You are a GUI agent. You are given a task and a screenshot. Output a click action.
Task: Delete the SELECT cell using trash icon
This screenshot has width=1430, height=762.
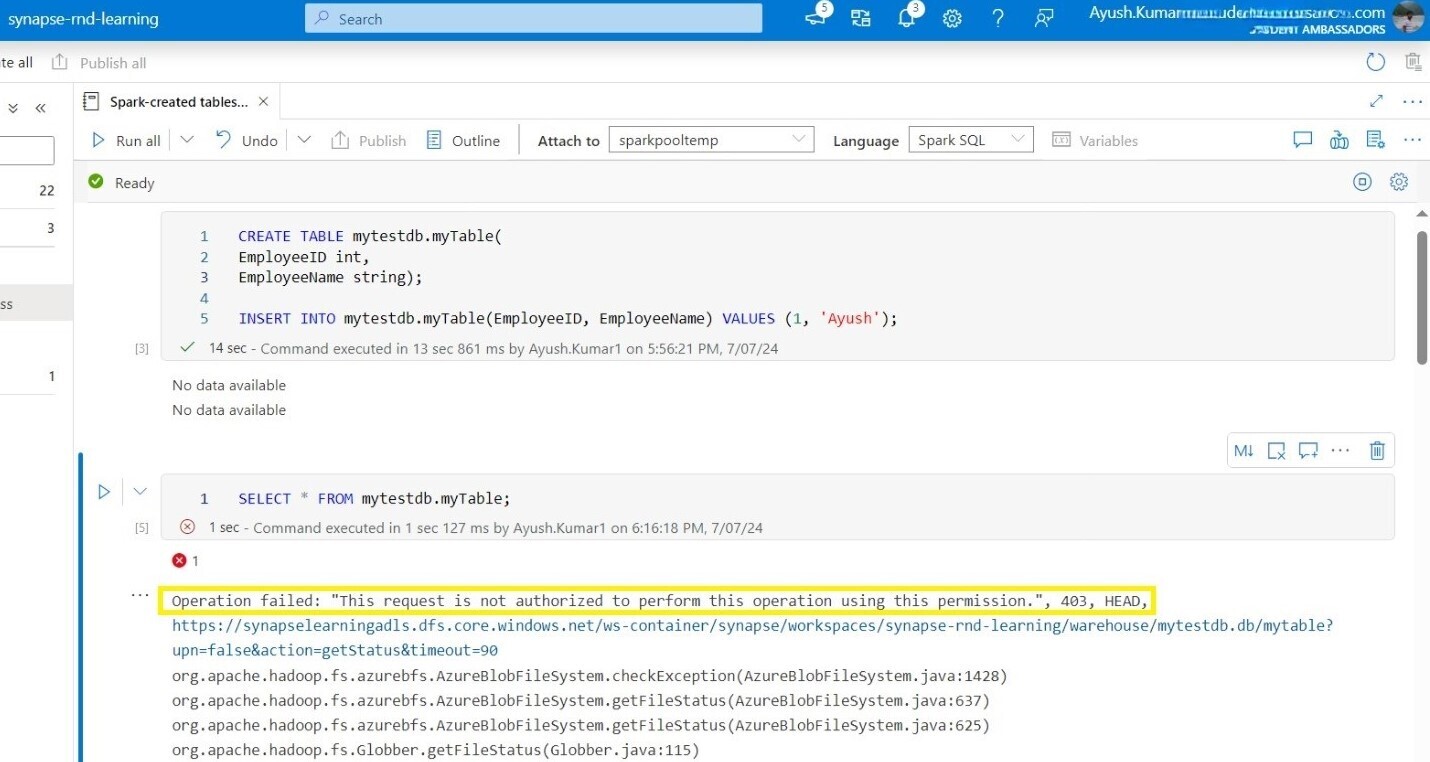point(1377,450)
